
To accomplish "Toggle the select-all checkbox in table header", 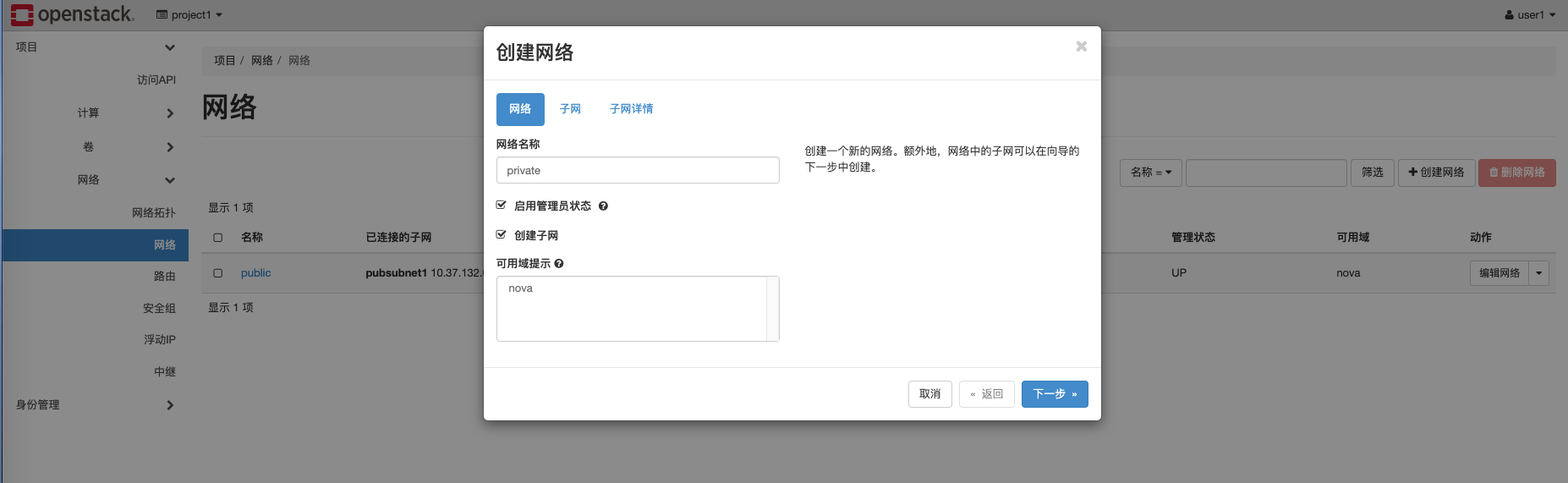I will point(218,238).
